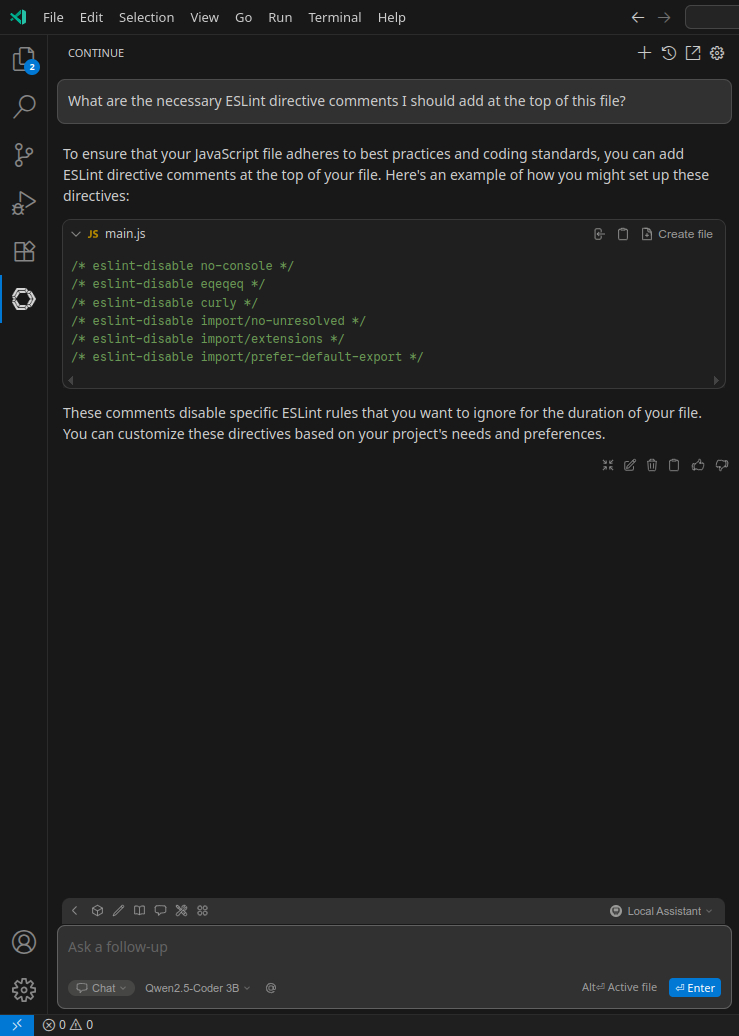Select the Continue extension icon in activity bar

24,299
